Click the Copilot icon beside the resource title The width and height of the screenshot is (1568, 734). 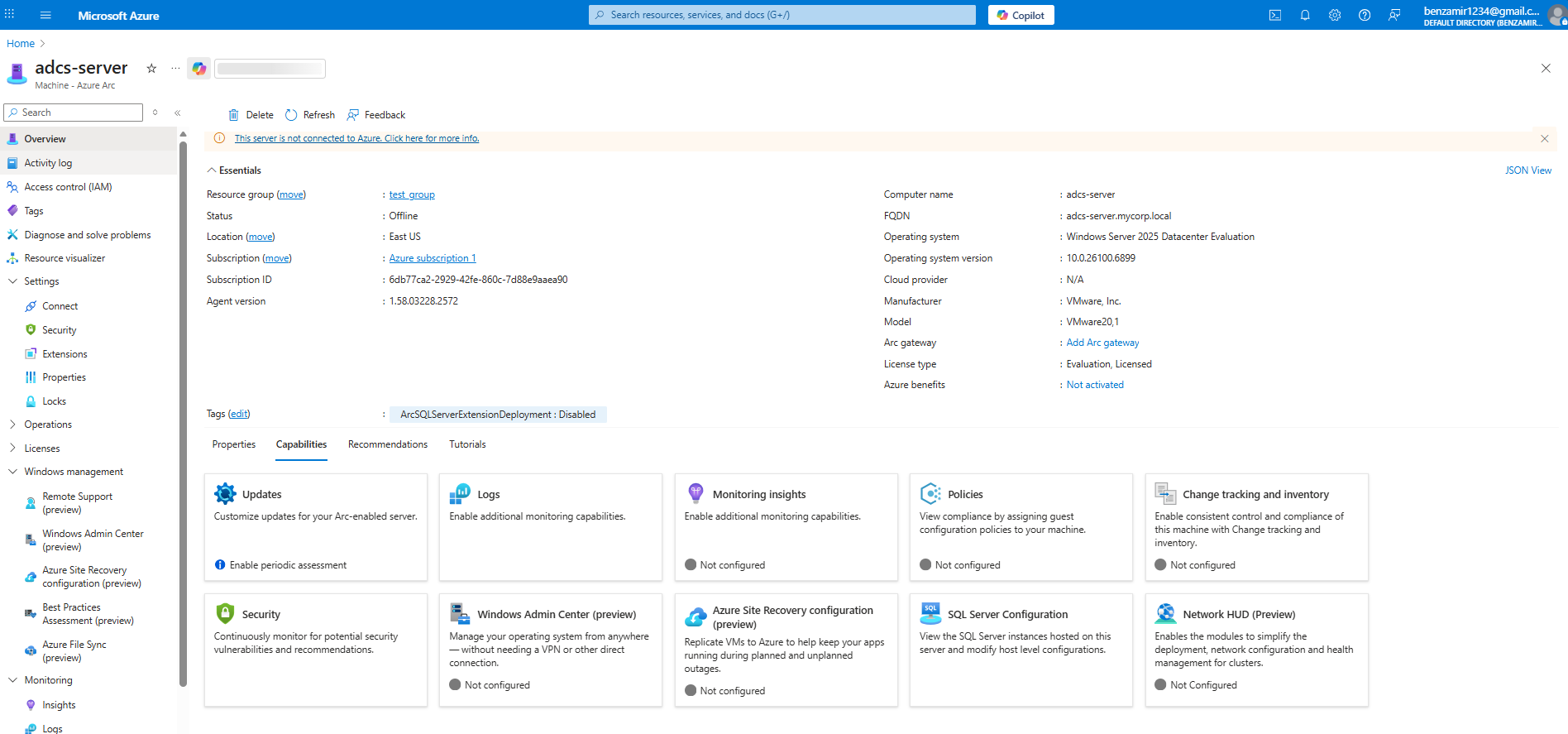(x=199, y=69)
